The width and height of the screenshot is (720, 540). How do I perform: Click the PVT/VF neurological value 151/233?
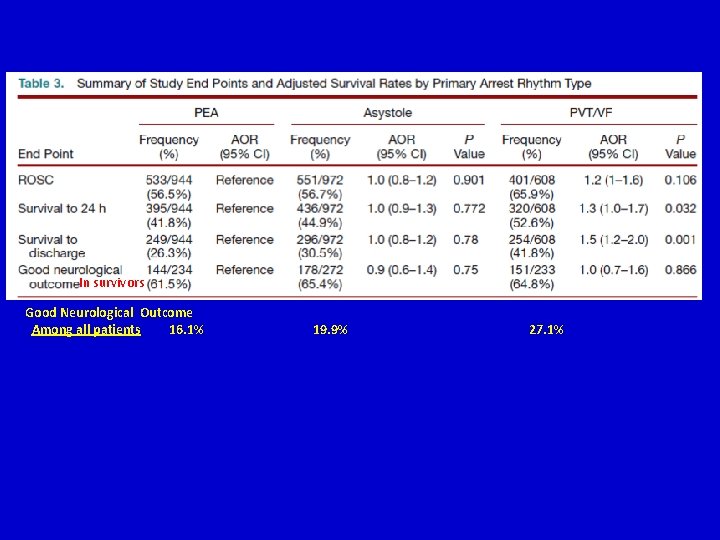[532, 270]
